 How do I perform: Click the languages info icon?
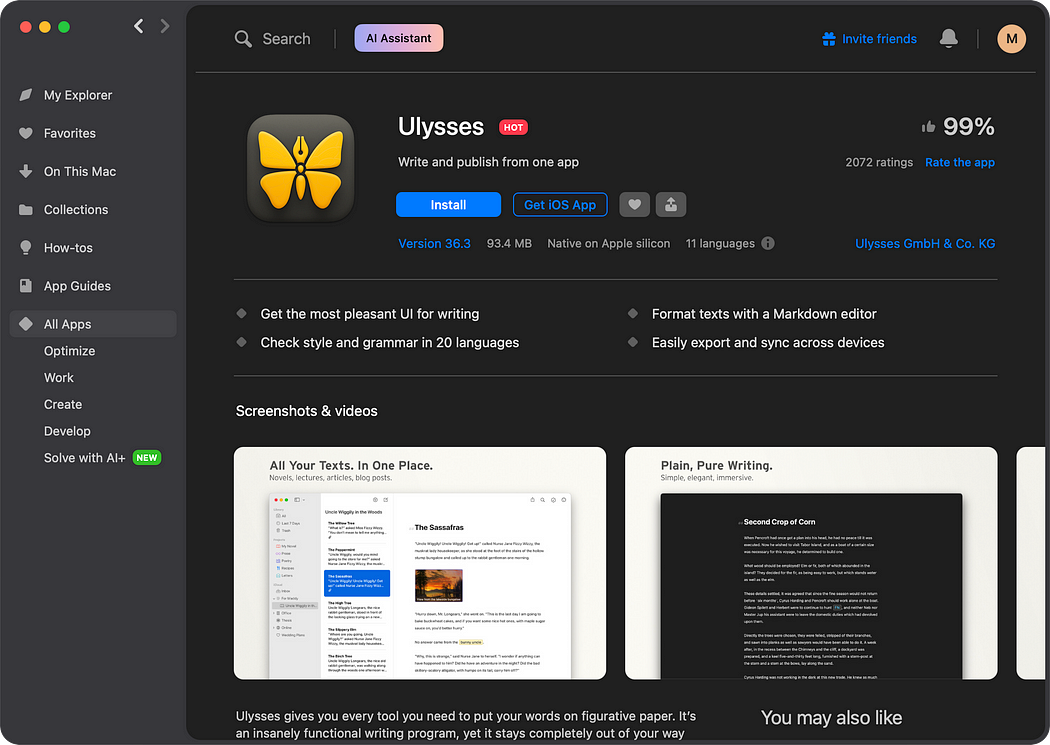pos(768,243)
